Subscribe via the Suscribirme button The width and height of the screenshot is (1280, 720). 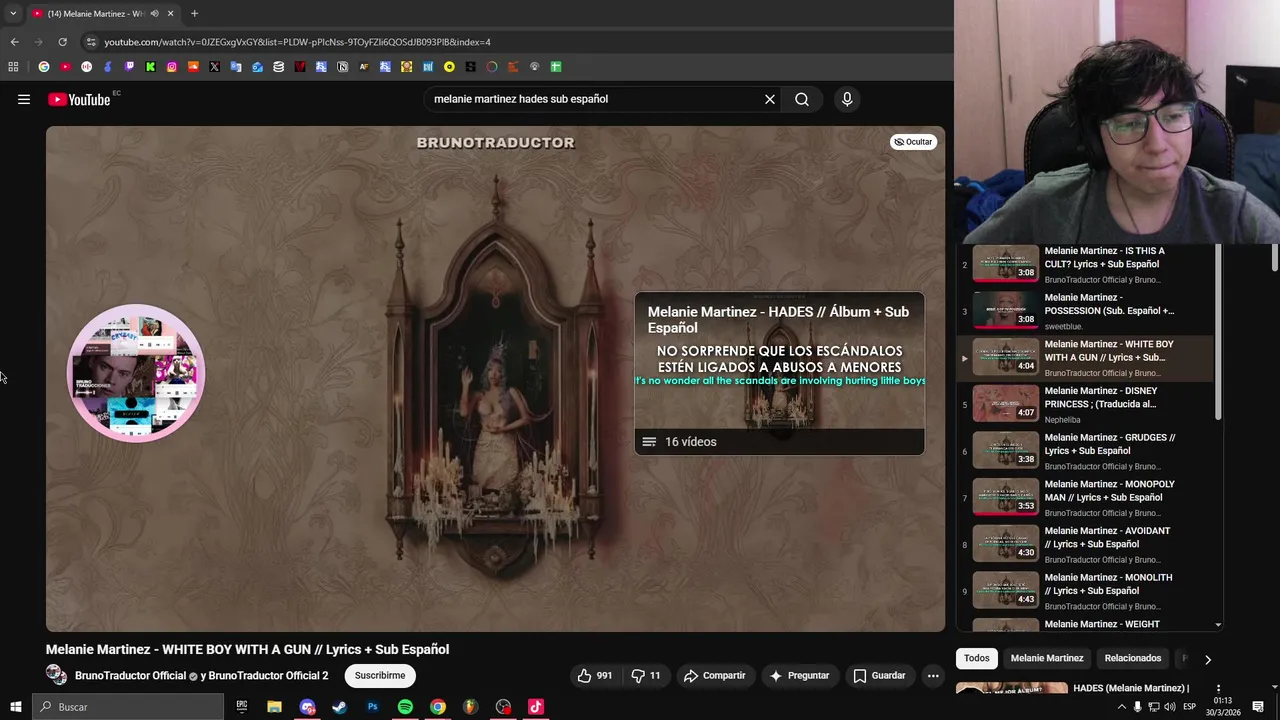[x=380, y=676]
